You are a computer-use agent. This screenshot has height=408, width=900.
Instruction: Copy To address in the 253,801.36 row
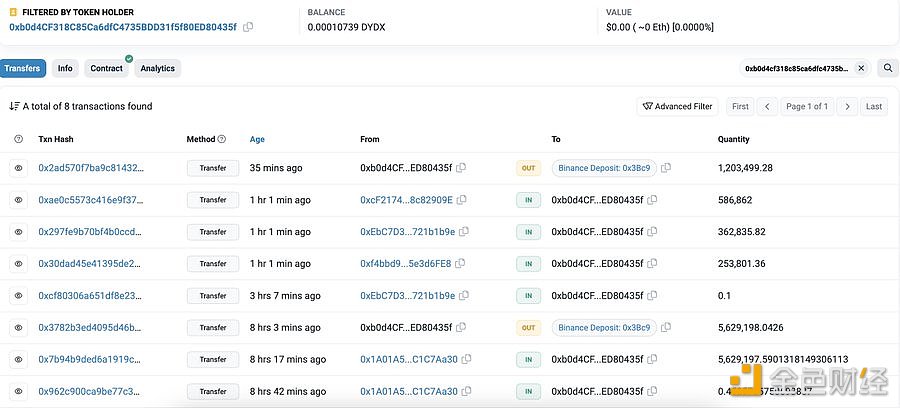click(x=652, y=264)
